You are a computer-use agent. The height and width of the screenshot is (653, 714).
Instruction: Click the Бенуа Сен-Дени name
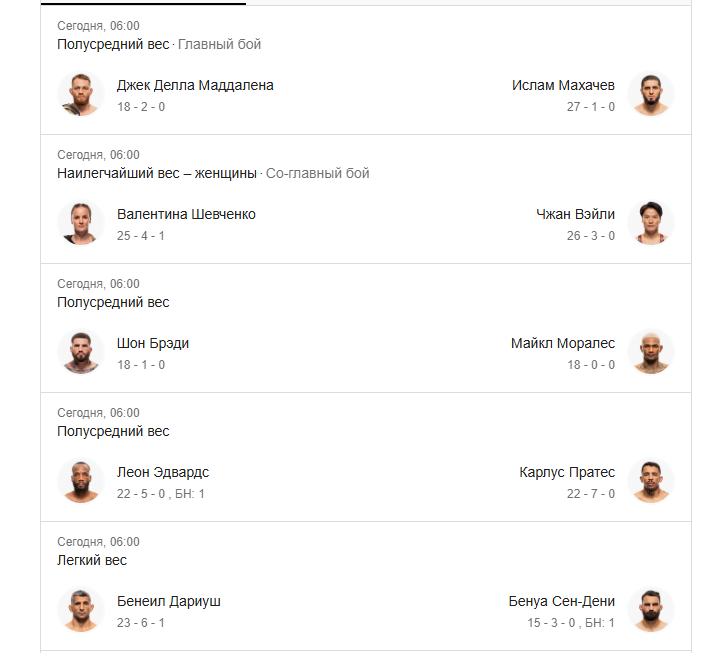(561, 602)
